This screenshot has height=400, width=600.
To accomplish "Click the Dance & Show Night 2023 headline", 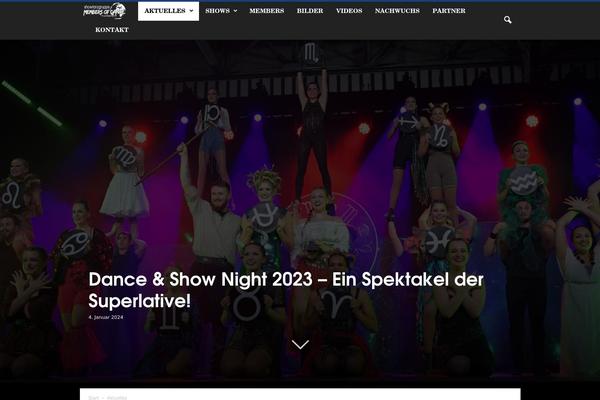I will [286, 290].
